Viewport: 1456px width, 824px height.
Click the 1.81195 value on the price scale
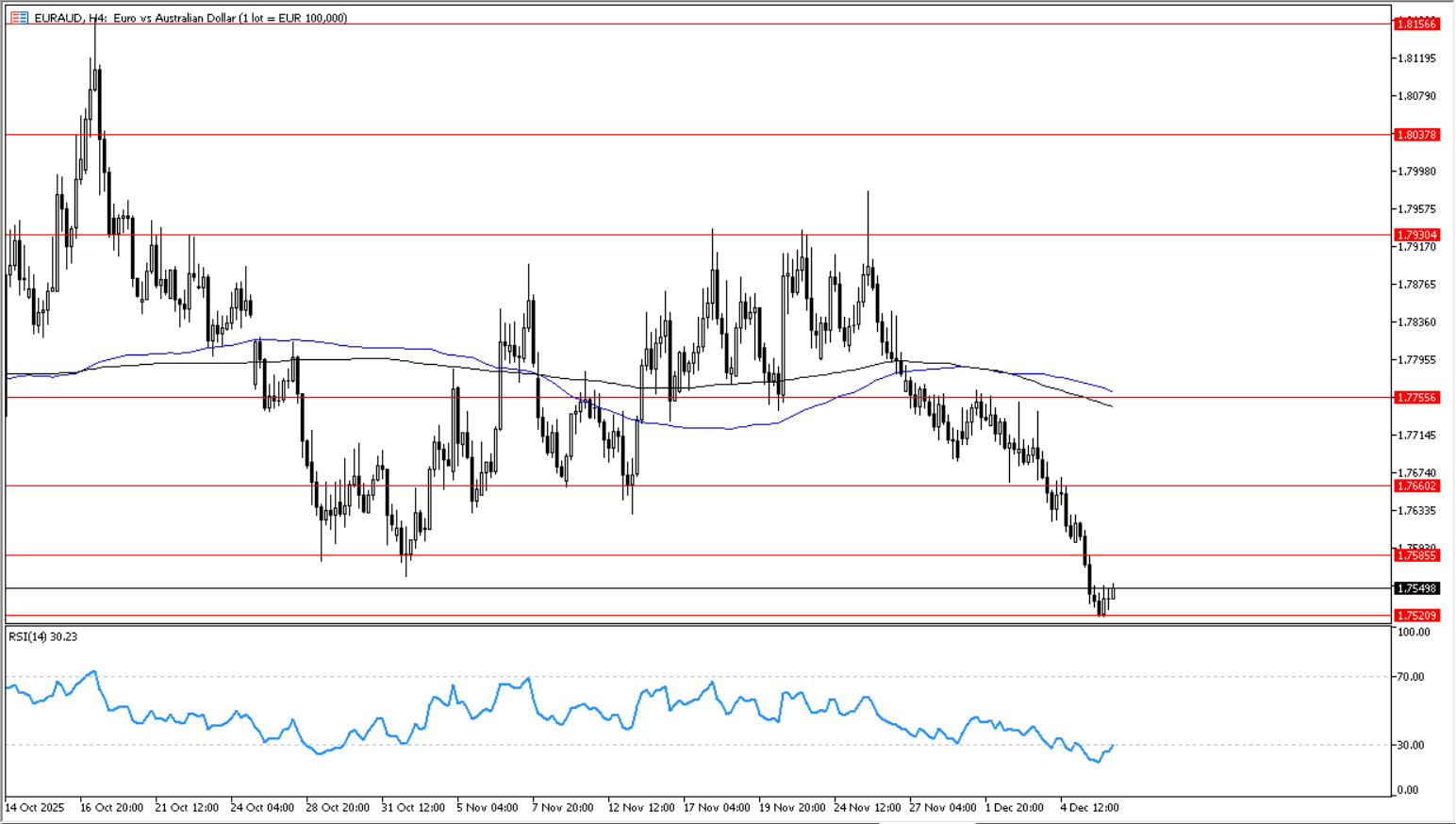(1416, 58)
